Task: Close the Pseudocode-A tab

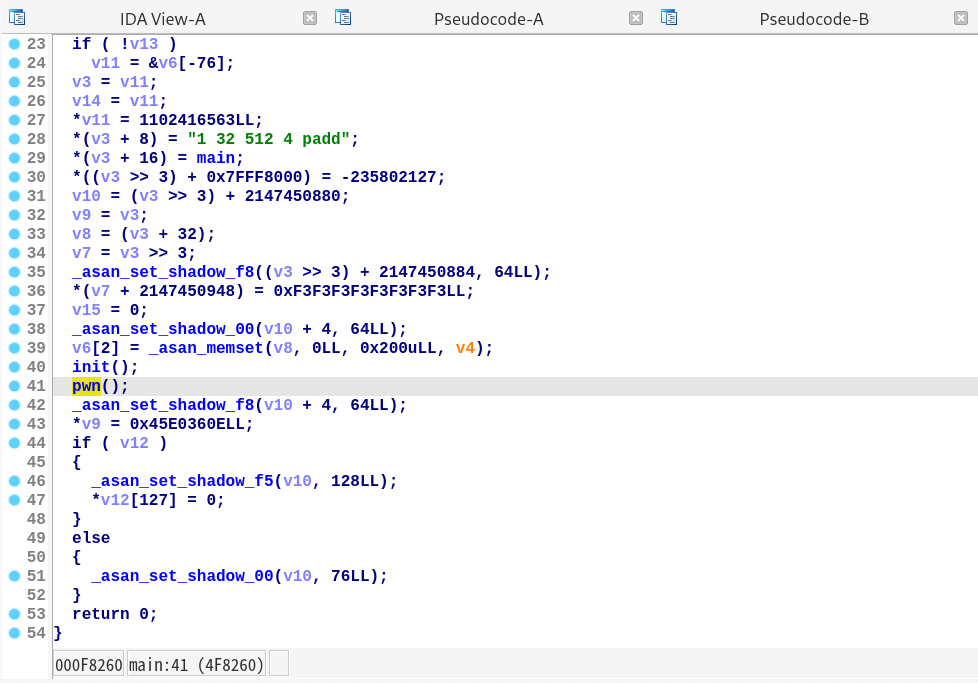Action: [636, 18]
